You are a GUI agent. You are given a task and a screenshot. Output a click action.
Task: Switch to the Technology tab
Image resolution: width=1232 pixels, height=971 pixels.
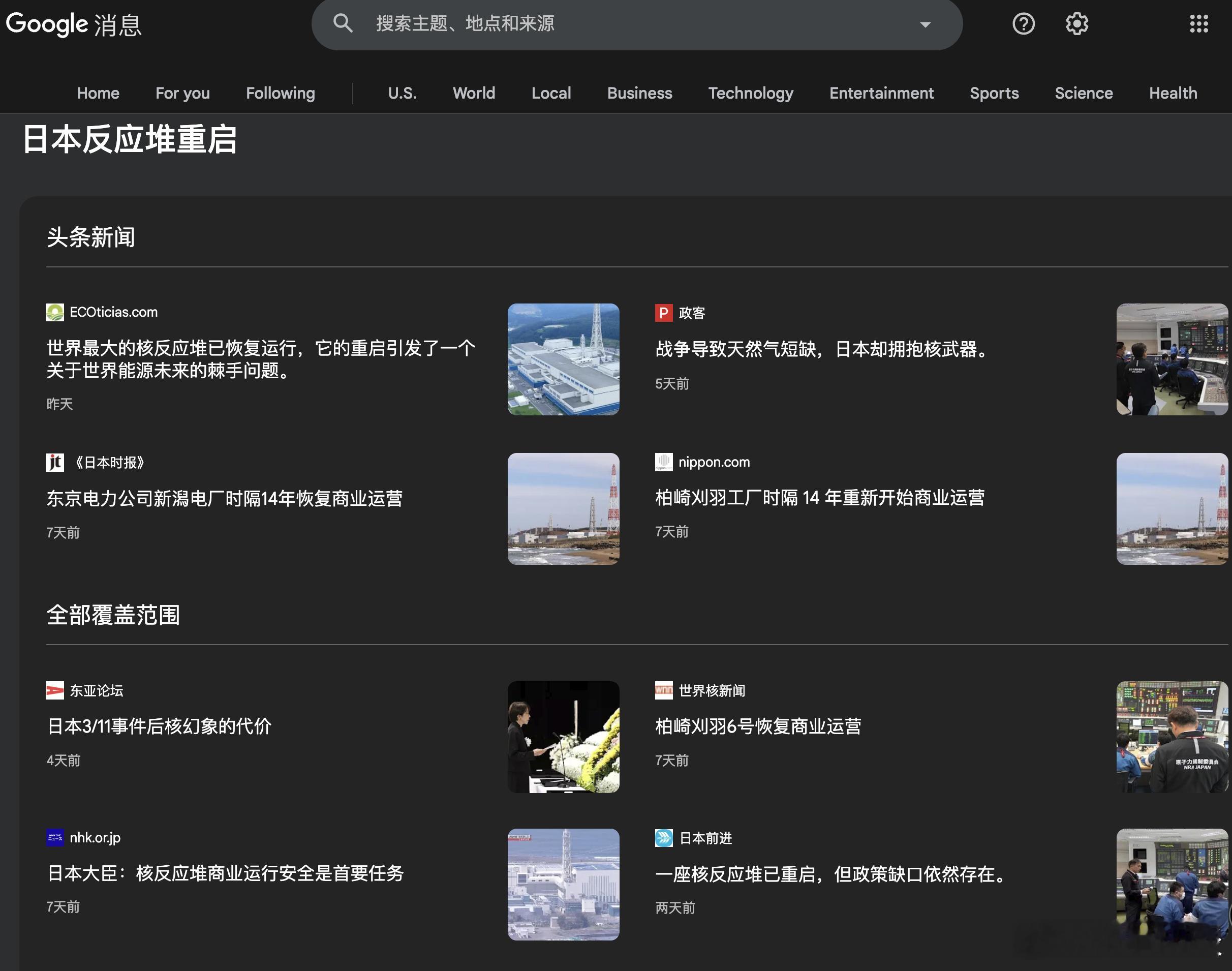750,93
